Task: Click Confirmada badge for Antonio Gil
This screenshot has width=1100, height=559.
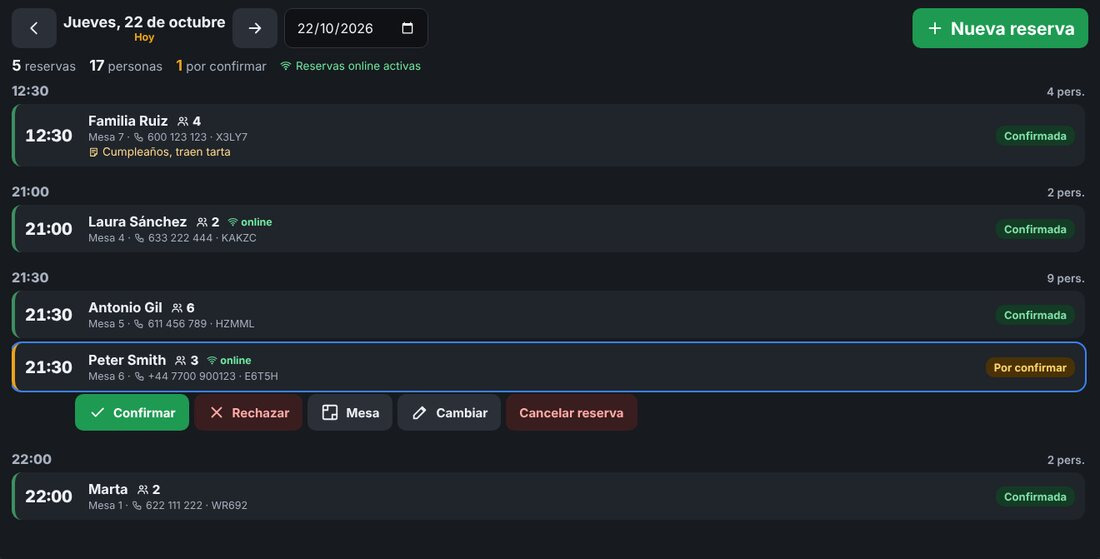Action: coord(1035,315)
